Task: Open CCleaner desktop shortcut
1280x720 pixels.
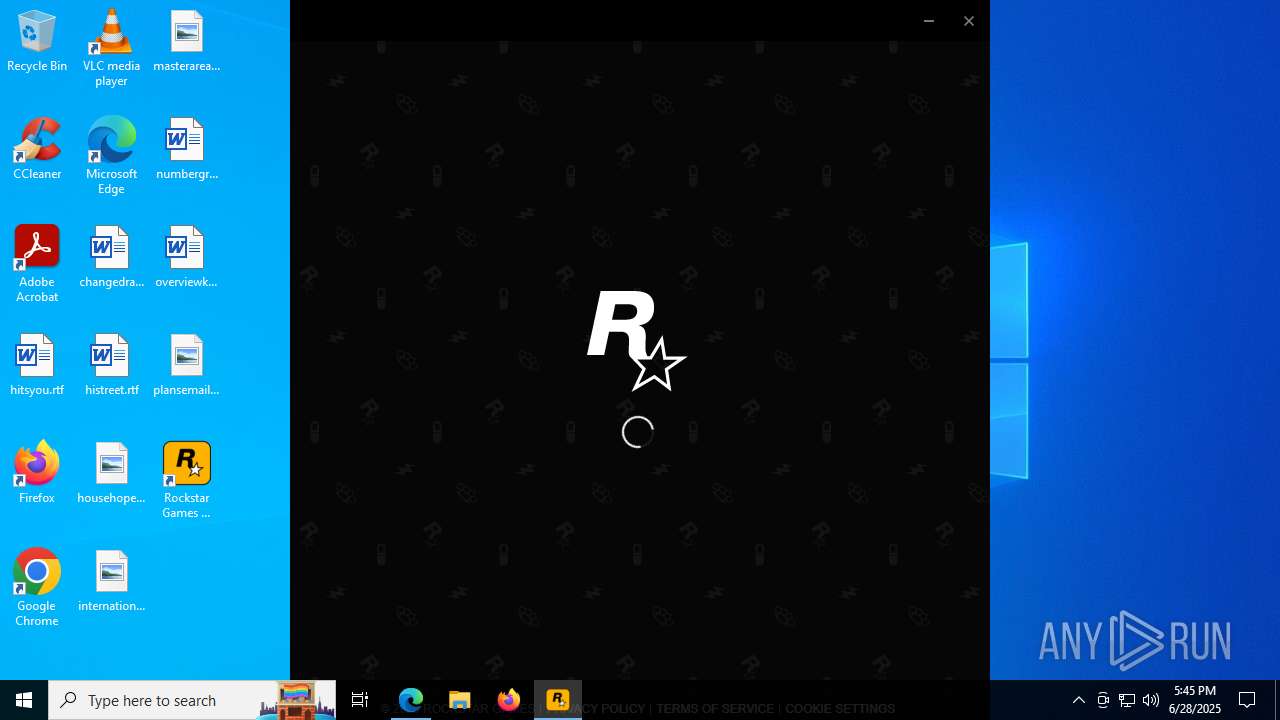Action: [37, 150]
